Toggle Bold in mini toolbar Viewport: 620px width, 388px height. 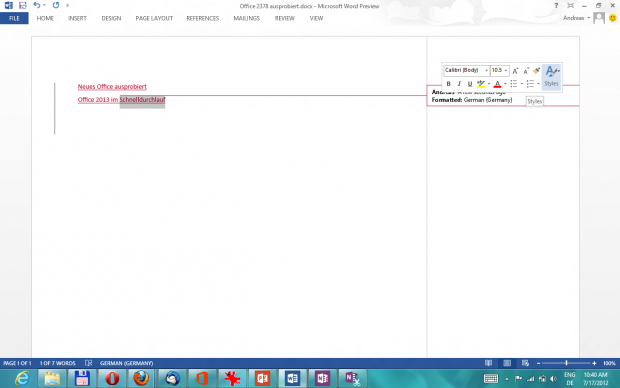click(448, 84)
